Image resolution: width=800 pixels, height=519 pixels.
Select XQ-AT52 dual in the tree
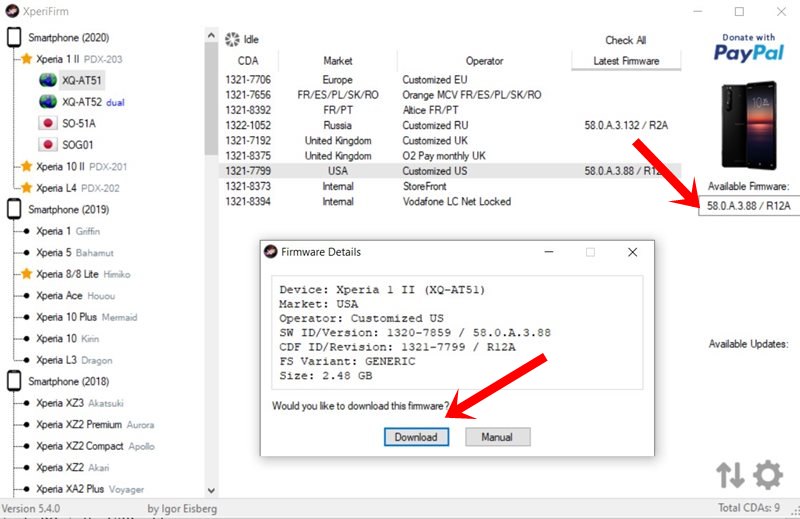(x=93, y=102)
